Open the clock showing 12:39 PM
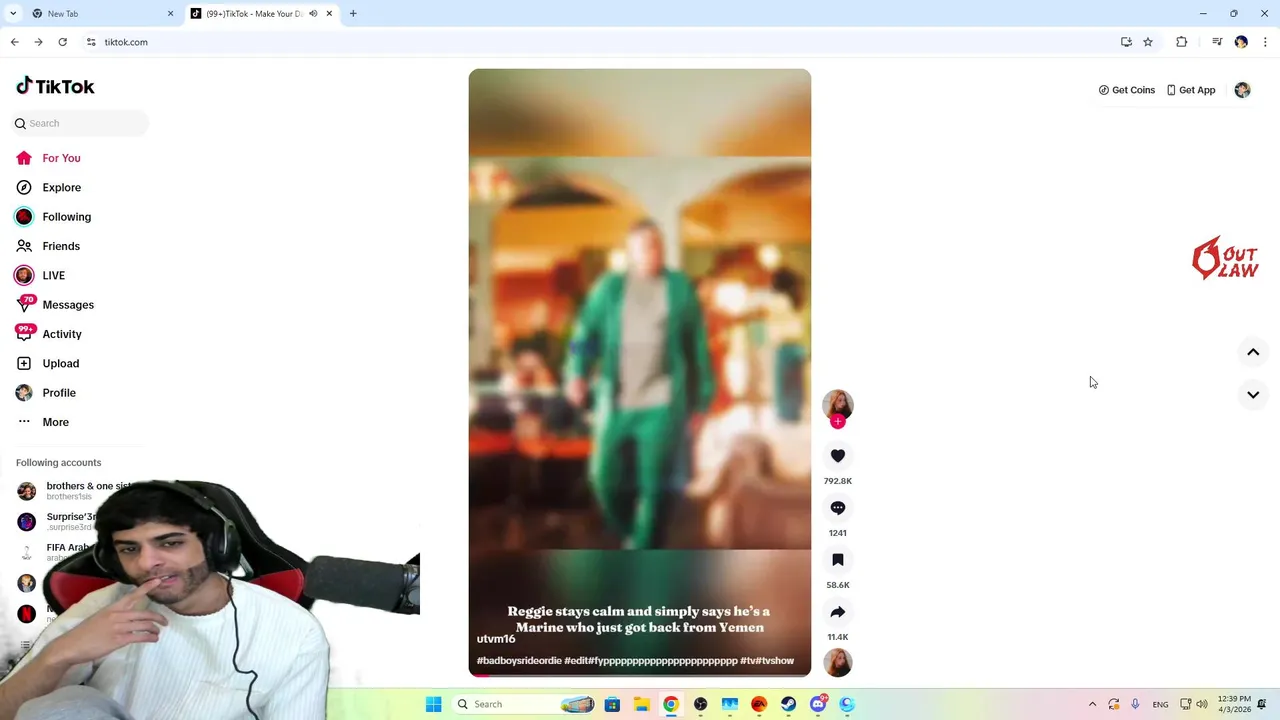The image size is (1280, 720). [1234, 704]
